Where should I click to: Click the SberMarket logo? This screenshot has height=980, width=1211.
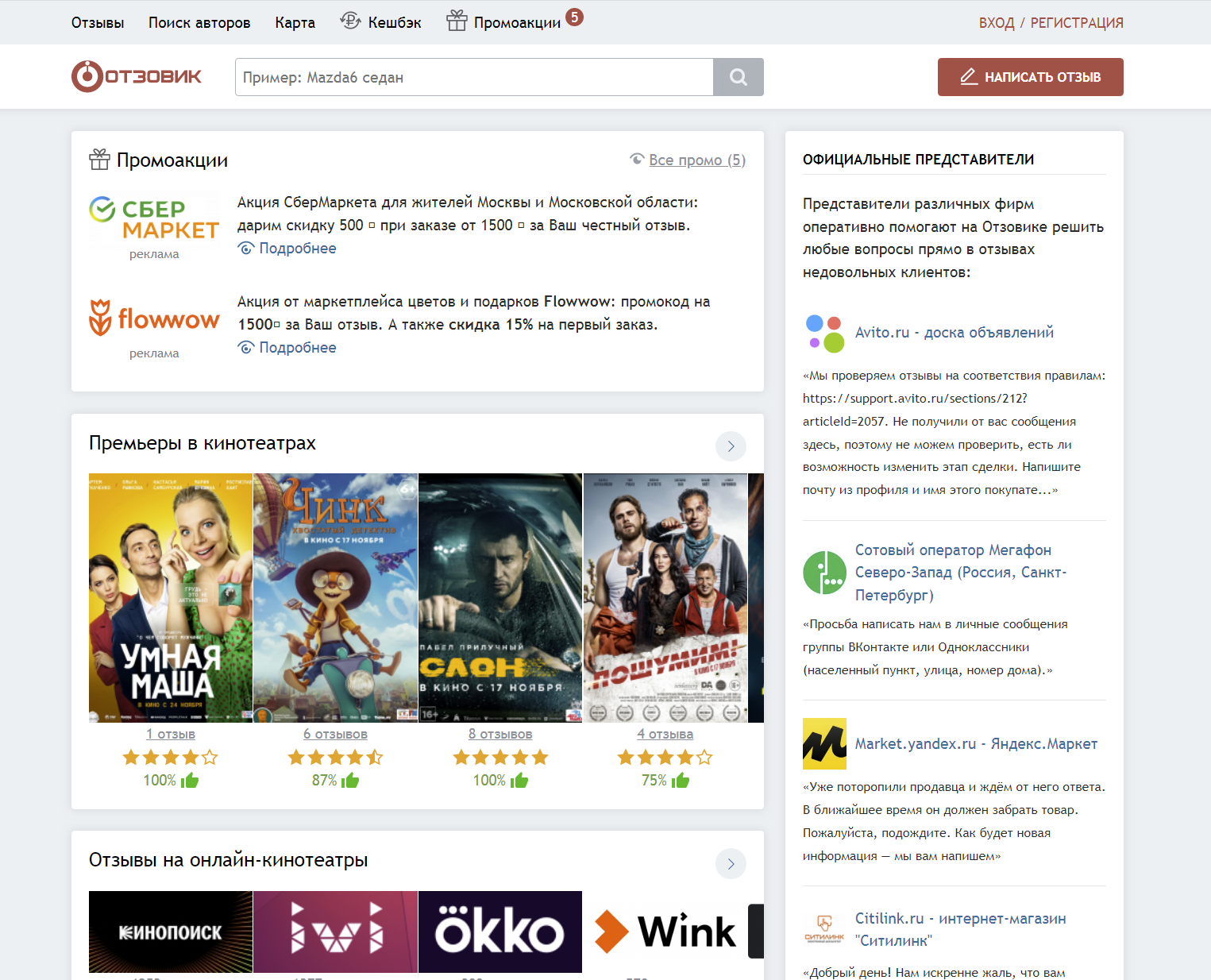coord(154,218)
